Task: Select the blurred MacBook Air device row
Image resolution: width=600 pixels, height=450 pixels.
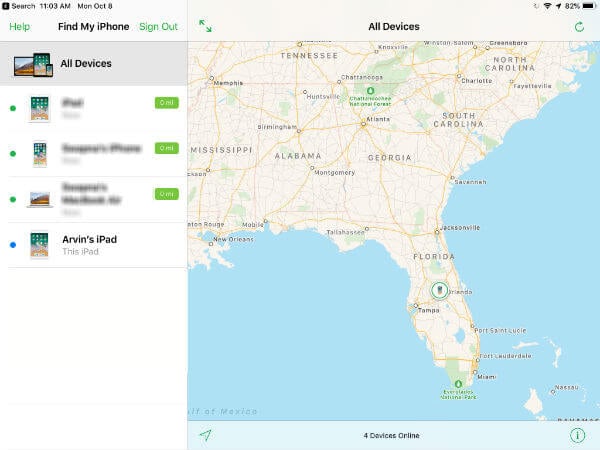Action: point(94,199)
